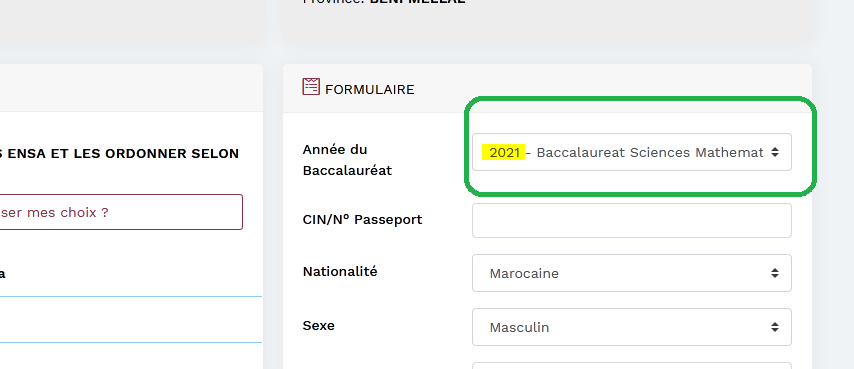Click the Année du Baccalauréat label

pos(347,160)
